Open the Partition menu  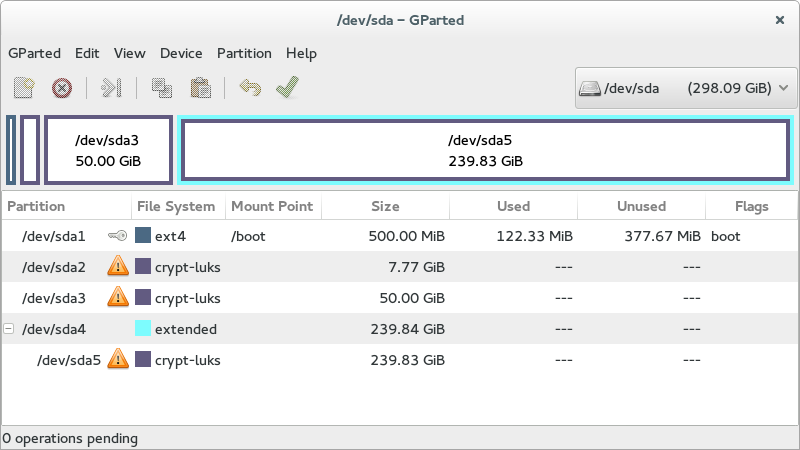tap(244, 53)
